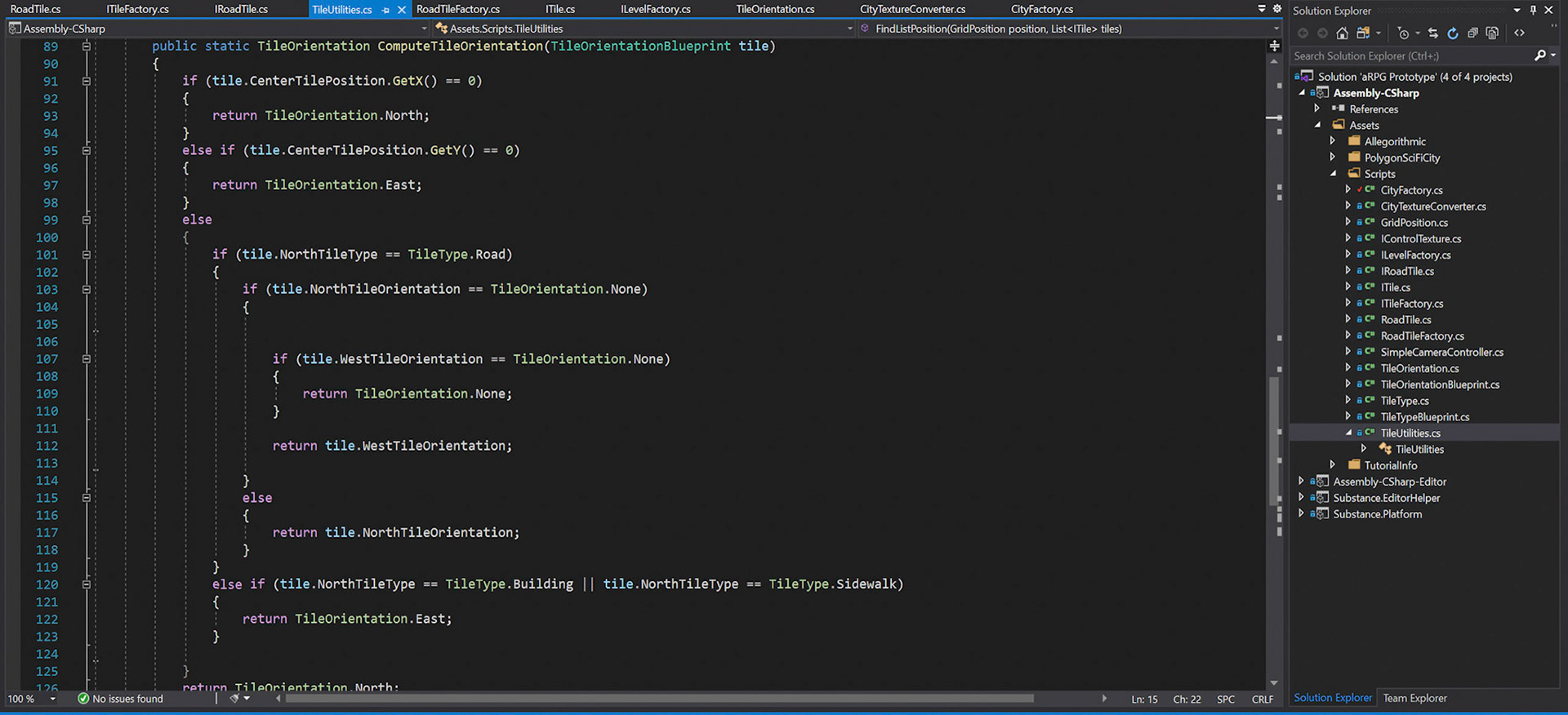This screenshot has height=715, width=1568.
Task: Open the tab overflow list arrow
Action: [x=1262, y=9]
